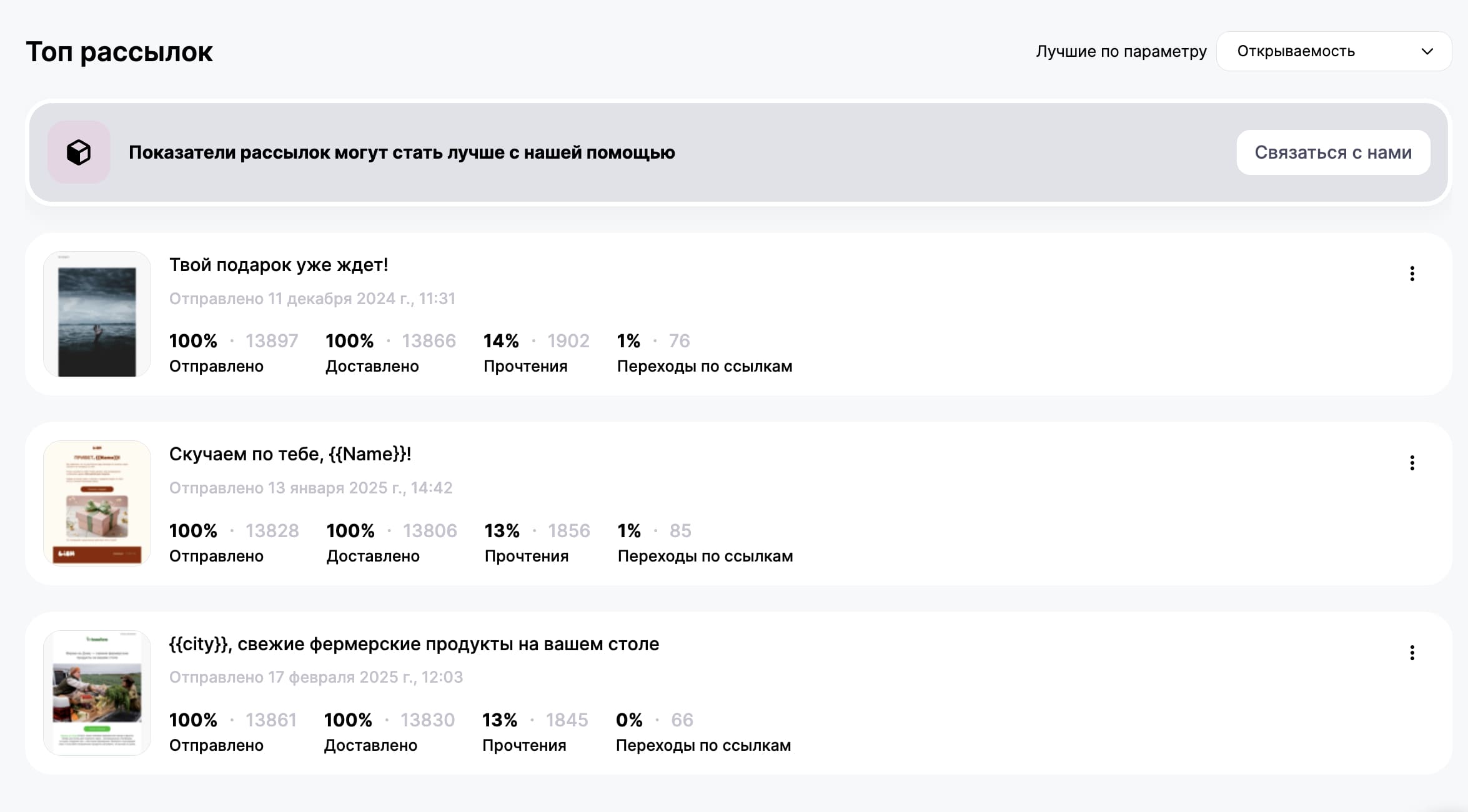Viewport: 1468px width, 812px height.
Task: Click the farmers market email thumbnail
Action: pos(97,693)
